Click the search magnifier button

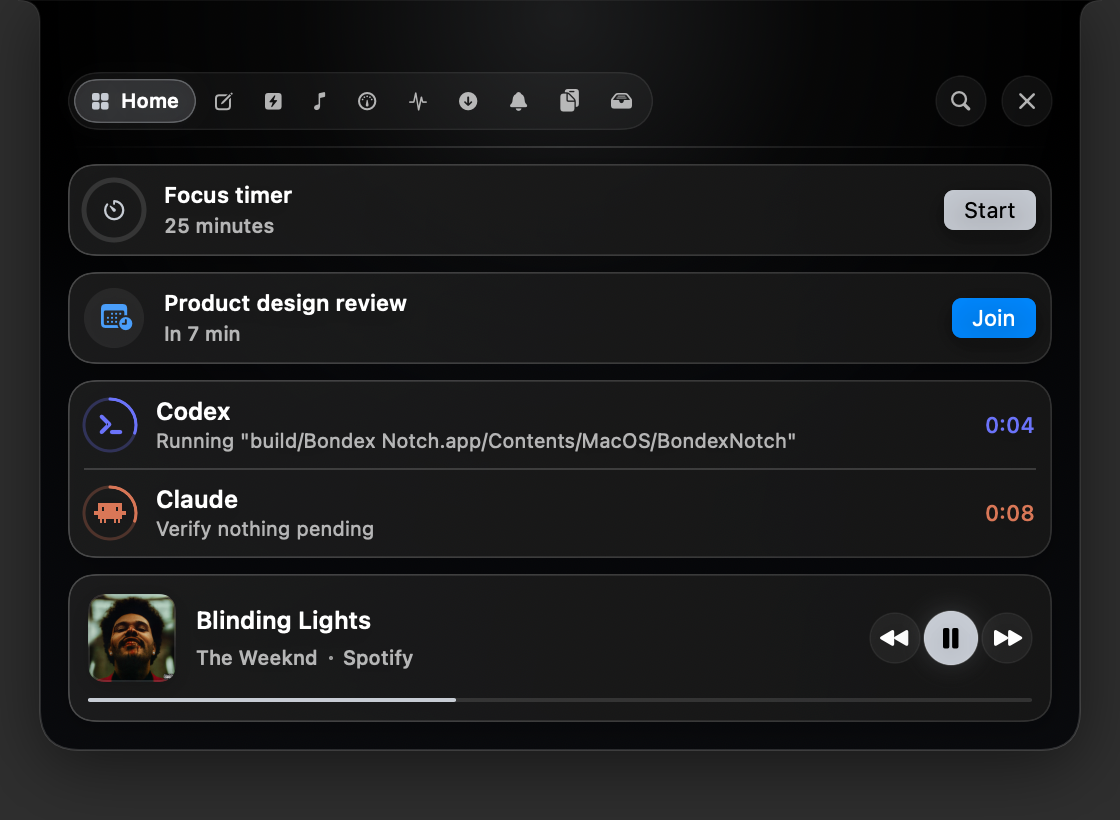pos(961,101)
